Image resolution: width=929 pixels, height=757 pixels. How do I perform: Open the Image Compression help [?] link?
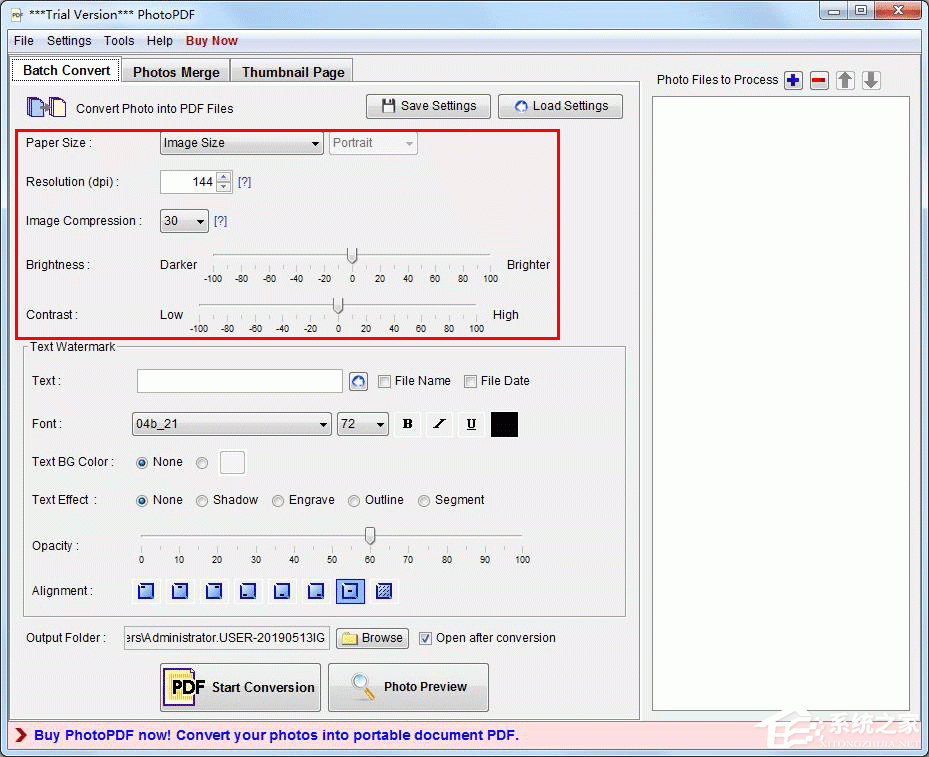220,221
